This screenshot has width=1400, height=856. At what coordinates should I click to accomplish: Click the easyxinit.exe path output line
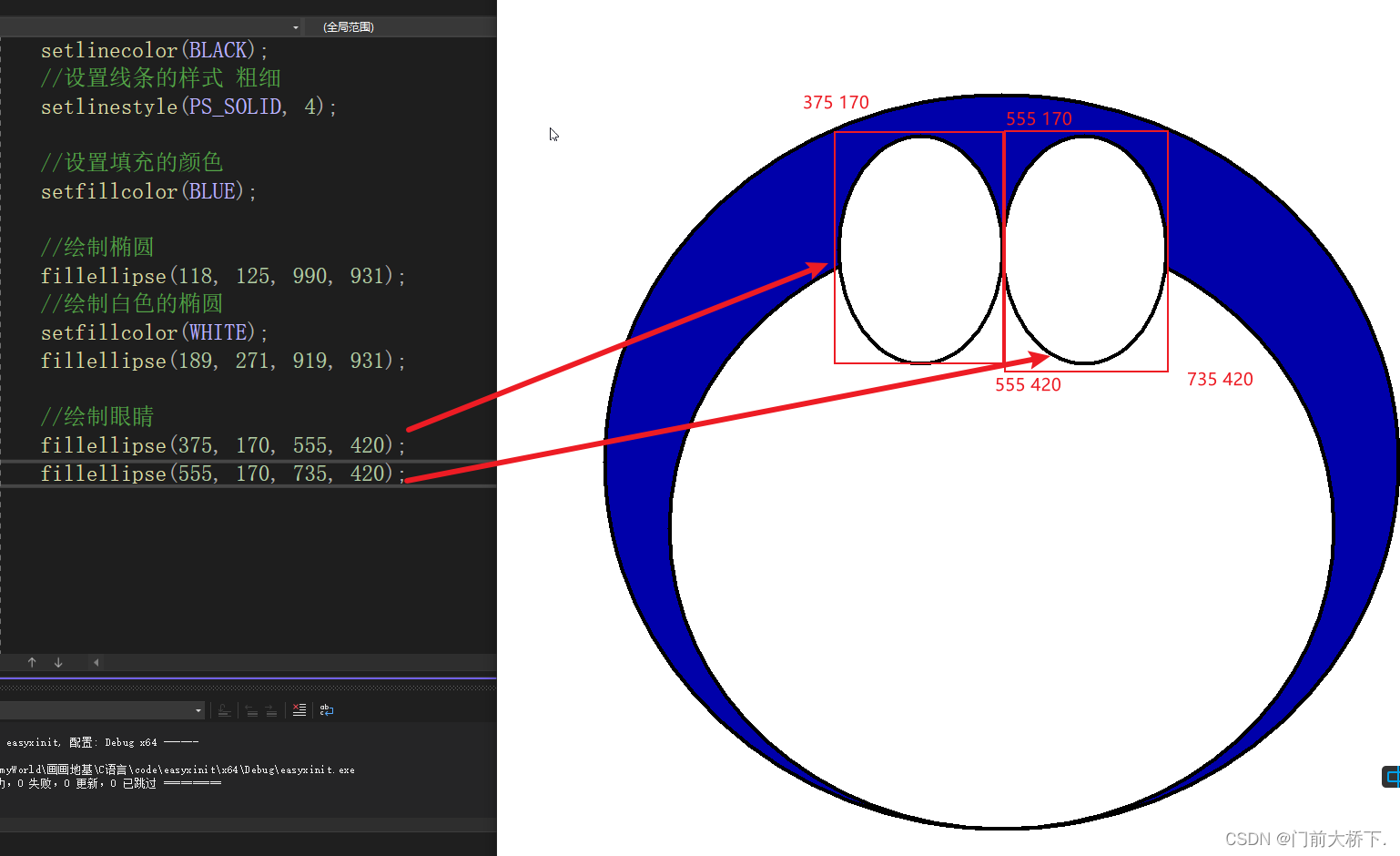178,769
